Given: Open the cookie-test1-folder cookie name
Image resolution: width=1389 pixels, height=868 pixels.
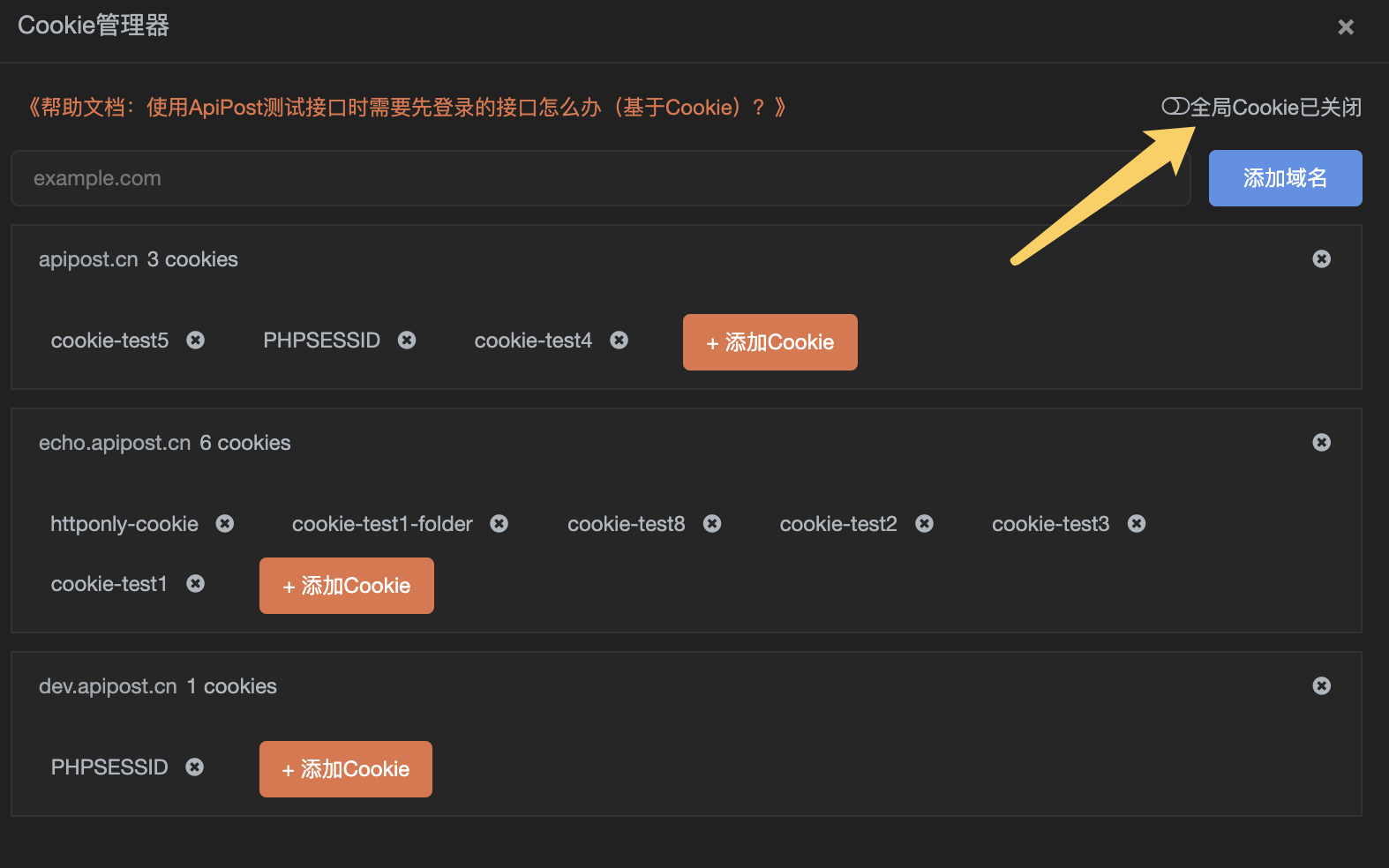Looking at the screenshot, I should pos(382,524).
